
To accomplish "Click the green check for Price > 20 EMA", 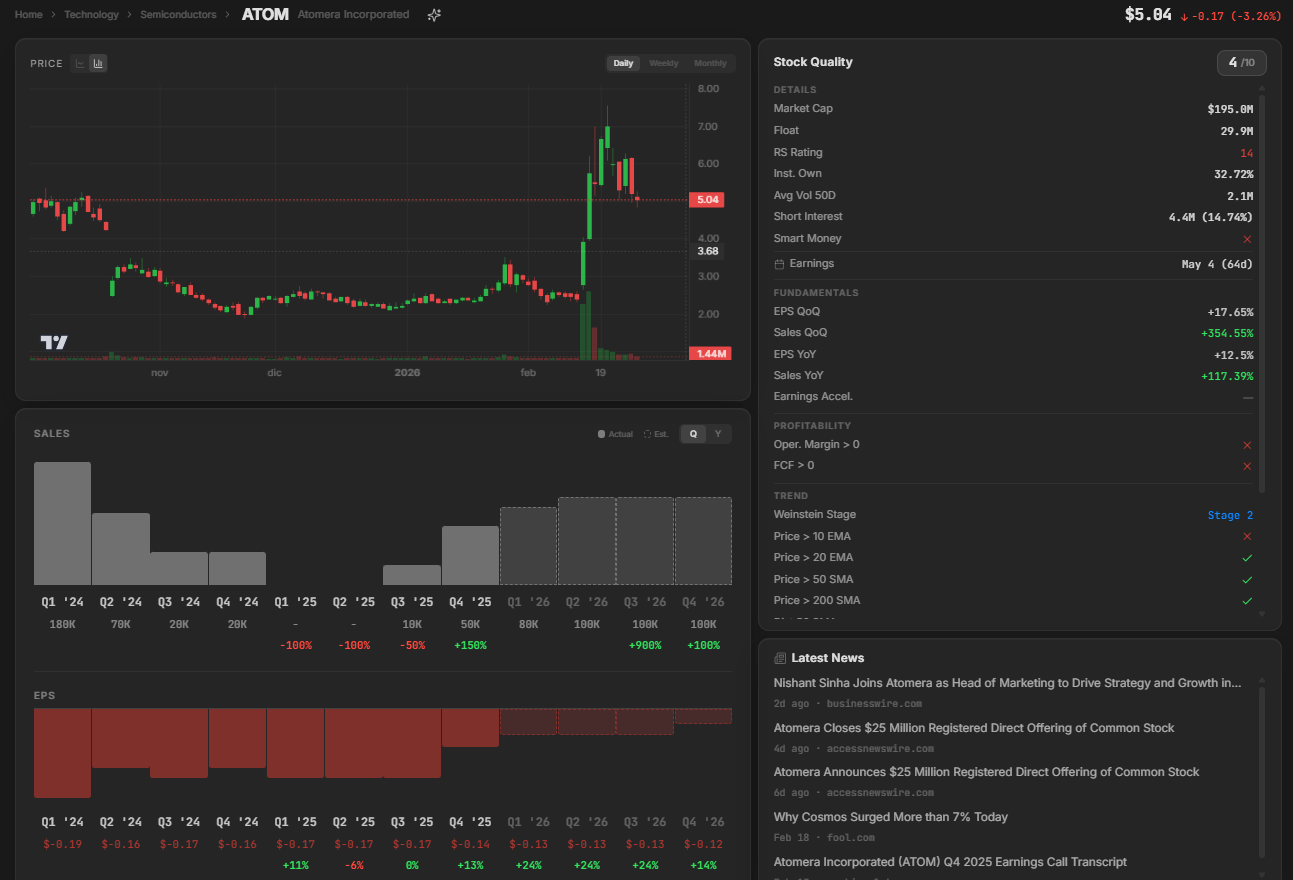I will (1247, 558).
